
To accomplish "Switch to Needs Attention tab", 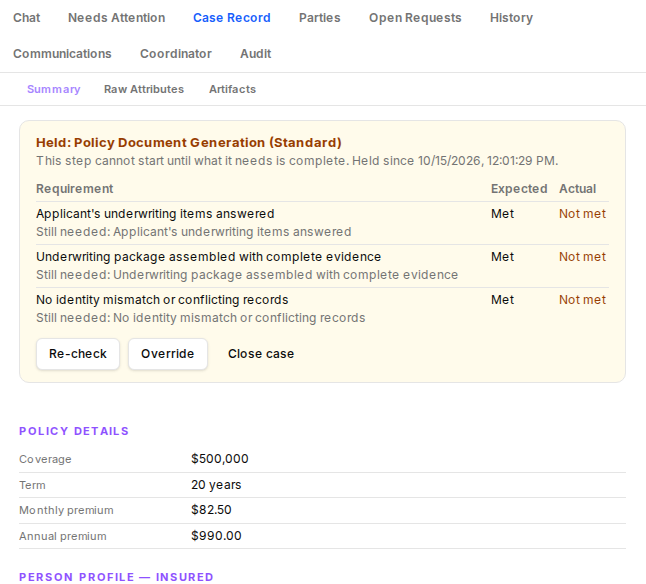I will [117, 18].
